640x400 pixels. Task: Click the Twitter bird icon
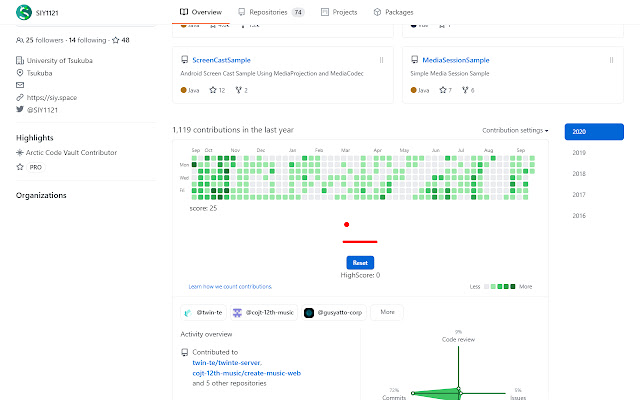(20, 109)
